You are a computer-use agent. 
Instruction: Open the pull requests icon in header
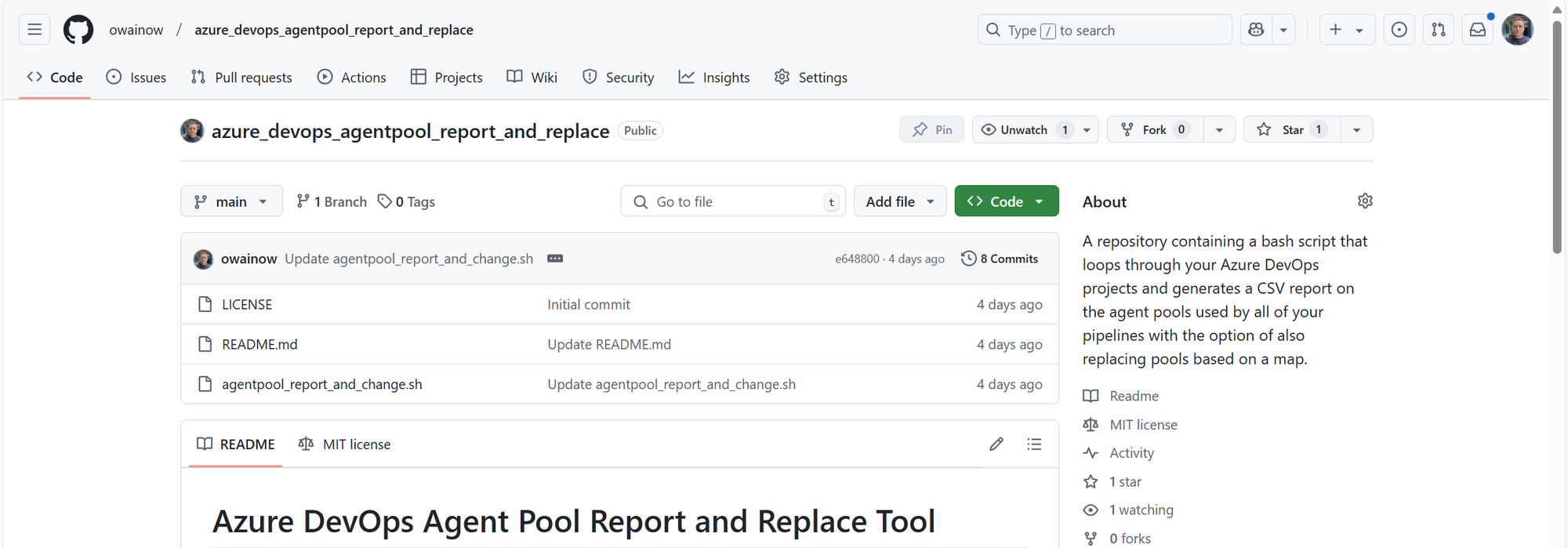pos(1439,30)
